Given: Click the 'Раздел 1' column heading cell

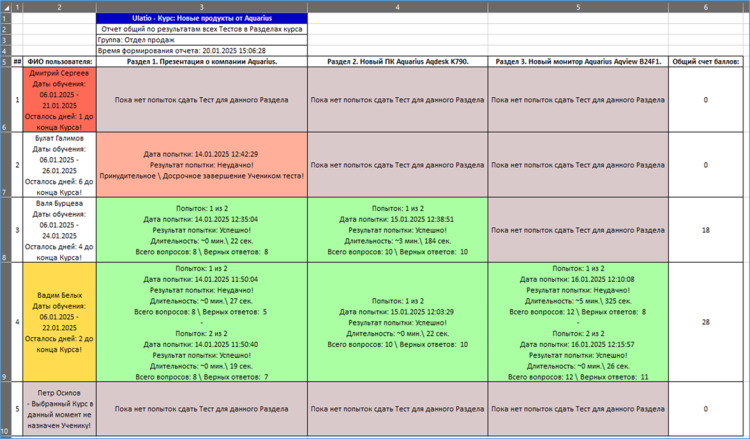Looking at the screenshot, I should coord(202,62).
